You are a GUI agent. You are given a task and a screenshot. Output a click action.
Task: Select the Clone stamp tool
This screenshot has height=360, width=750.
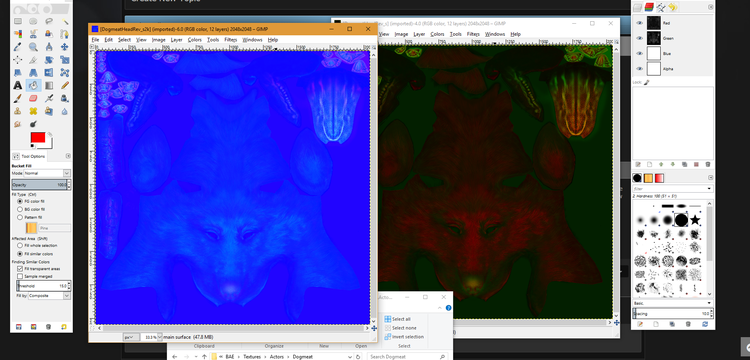click(x=18, y=111)
